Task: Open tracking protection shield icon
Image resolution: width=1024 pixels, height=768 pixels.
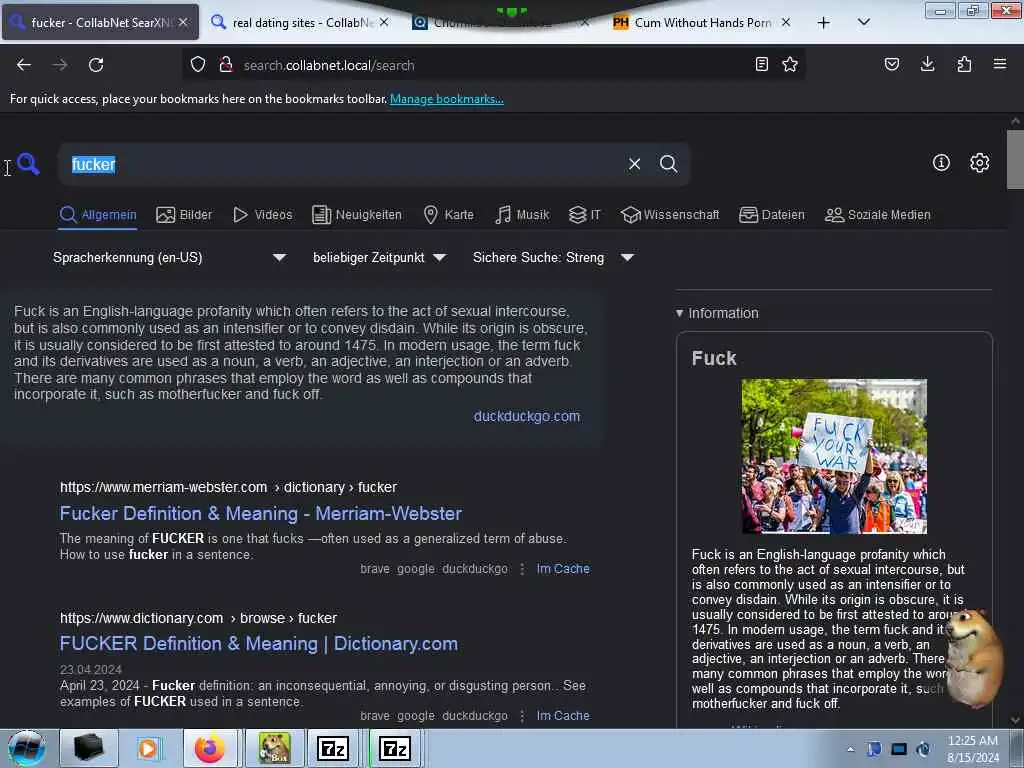Action: (198, 65)
